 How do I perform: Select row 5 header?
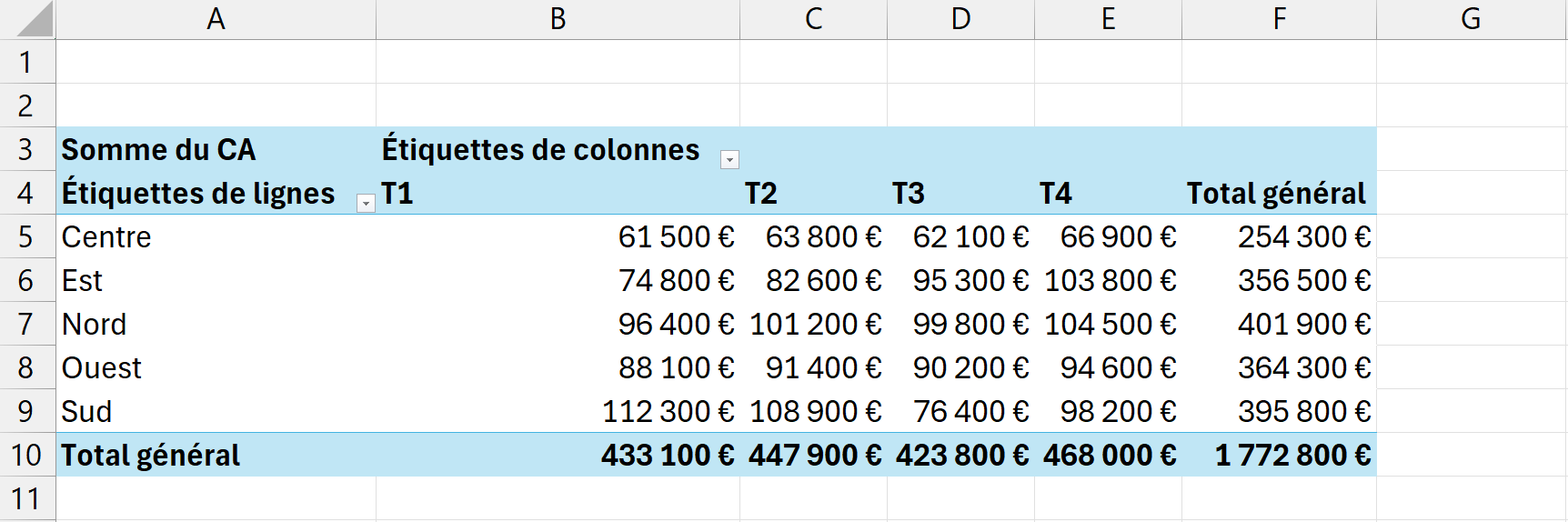pos(27,236)
